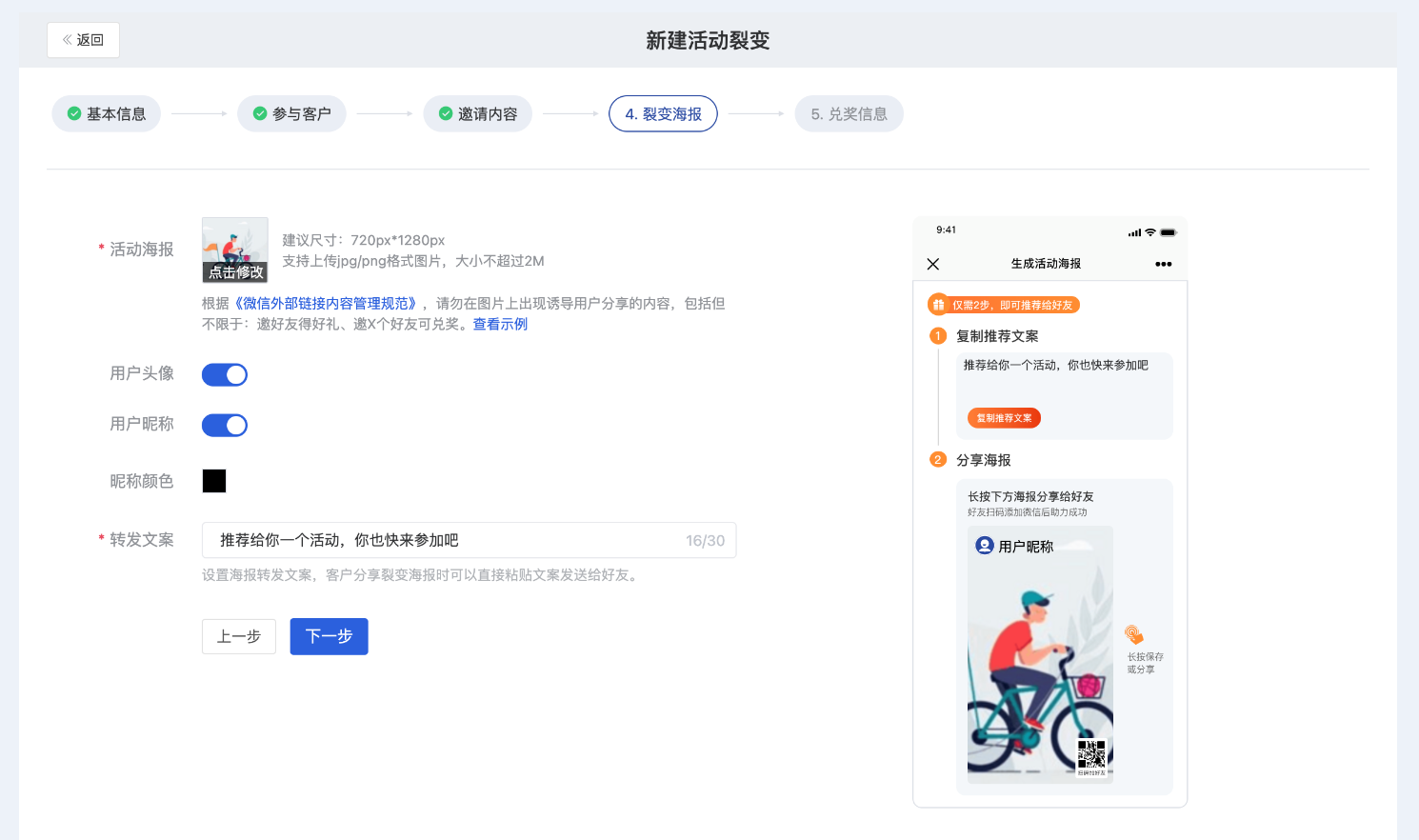Click green checkmark on 邀请内容 step

pyautogui.click(x=445, y=113)
